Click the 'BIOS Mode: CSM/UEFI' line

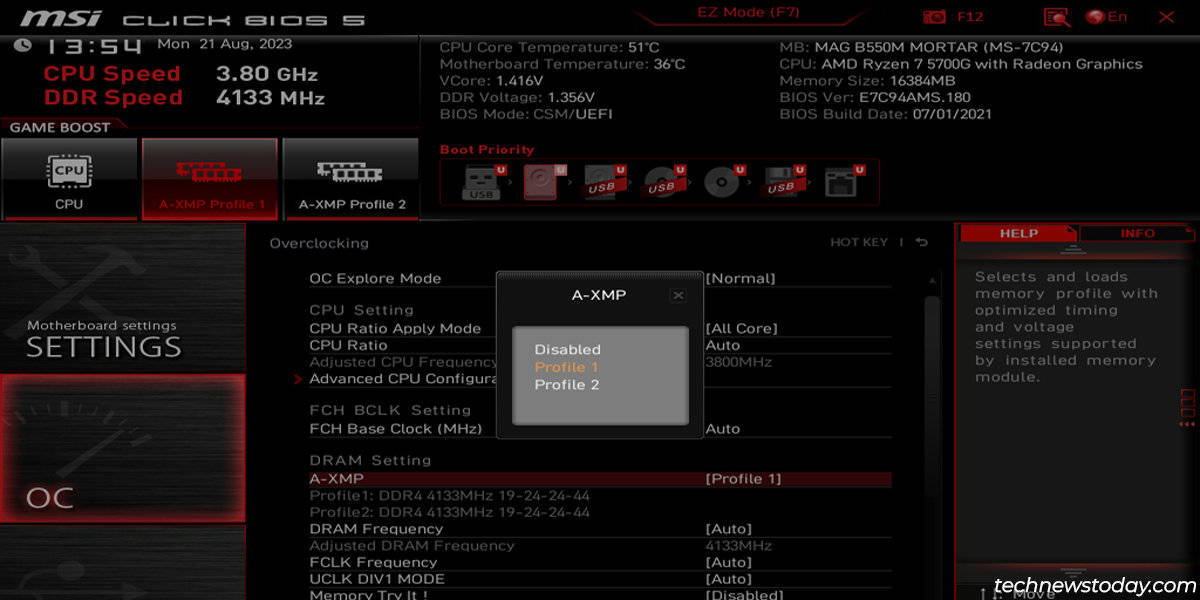(x=526, y=114)
